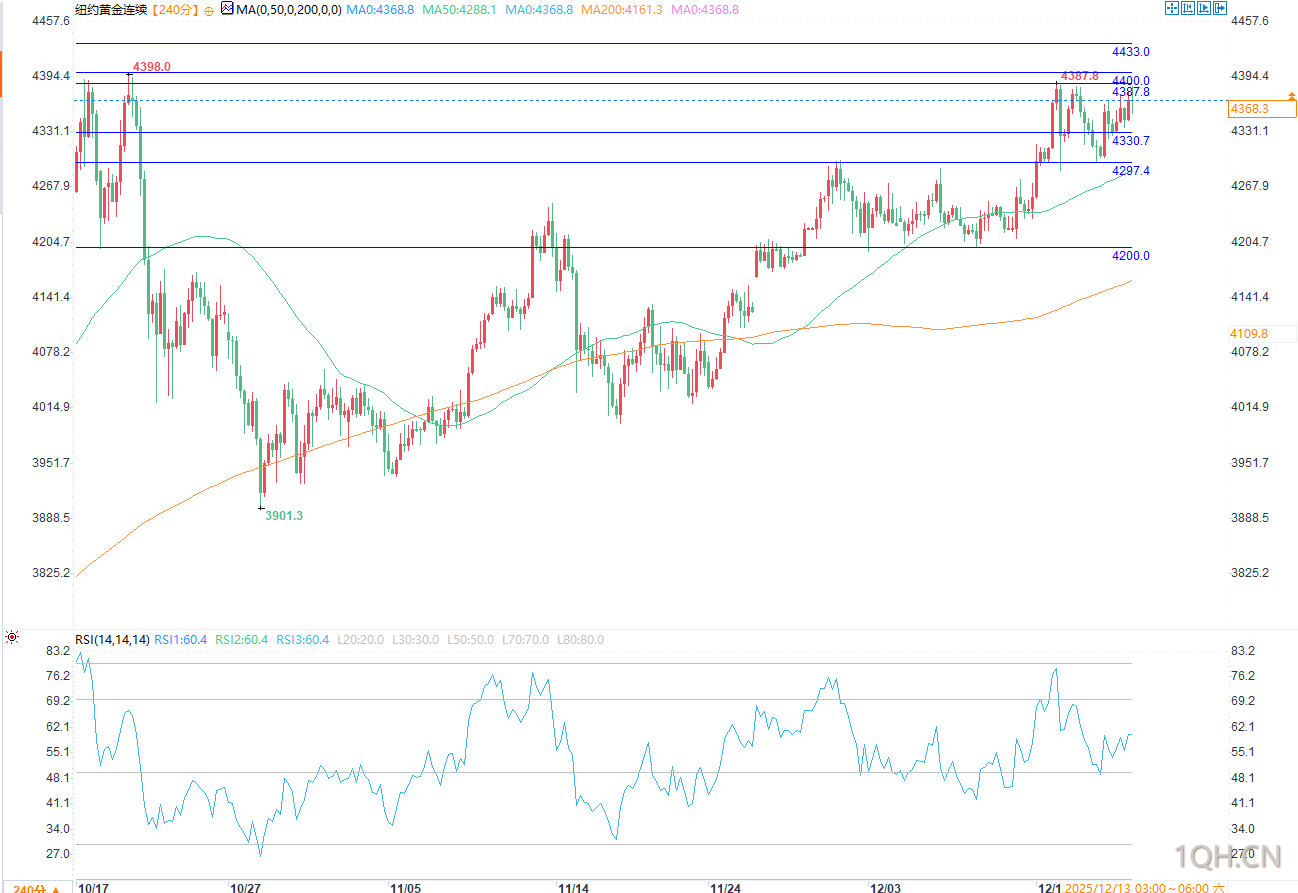Click the 纽约黄金连续 symbol name
This screenshot has height=893, width=1298.
click(x=111, y=9)
